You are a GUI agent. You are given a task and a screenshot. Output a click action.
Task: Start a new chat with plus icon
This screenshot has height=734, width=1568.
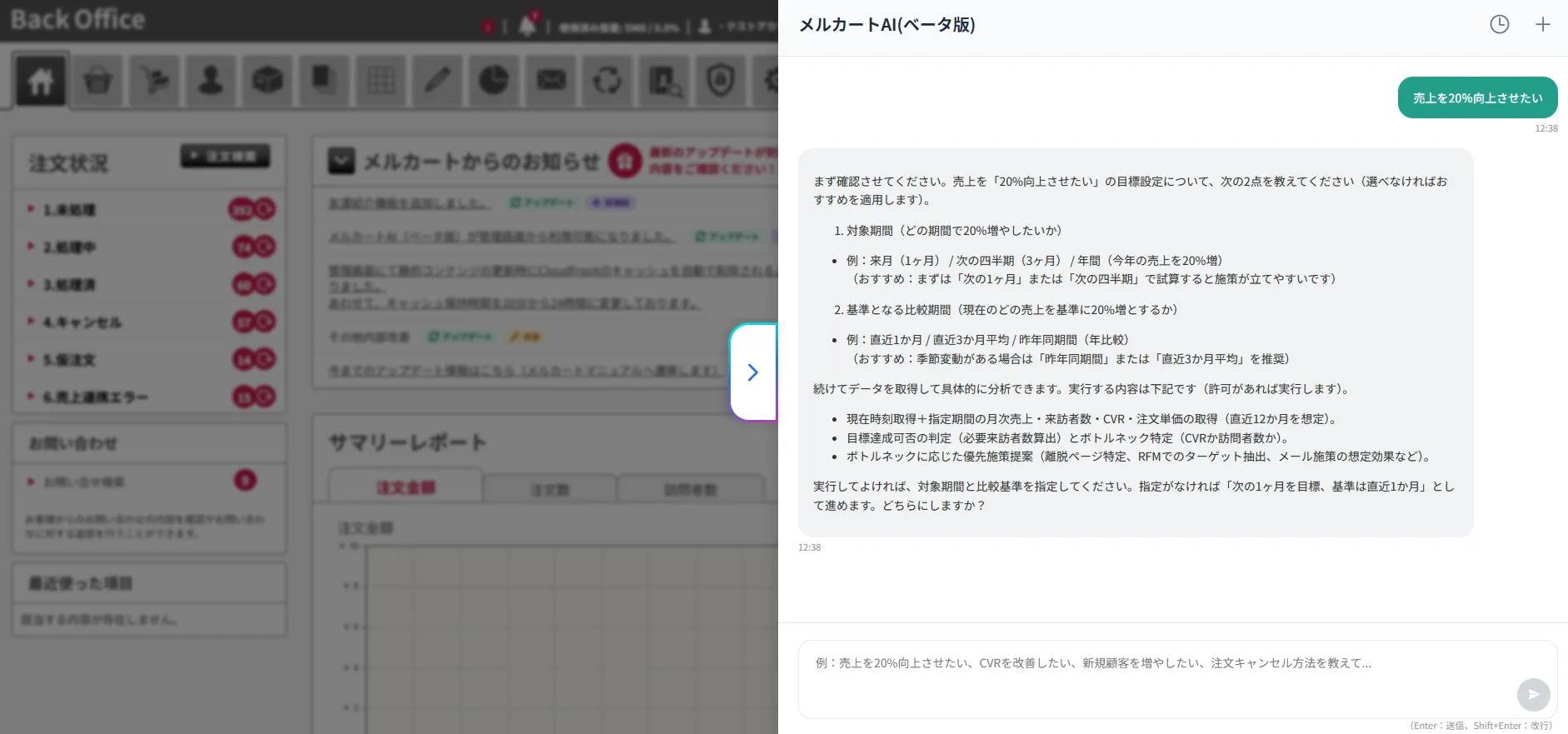click(1543, 24)
